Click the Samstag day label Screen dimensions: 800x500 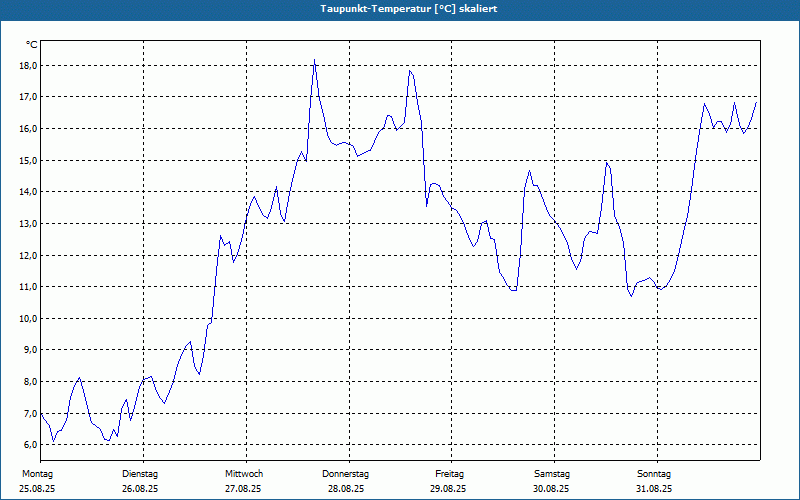[x=552, y=474]
